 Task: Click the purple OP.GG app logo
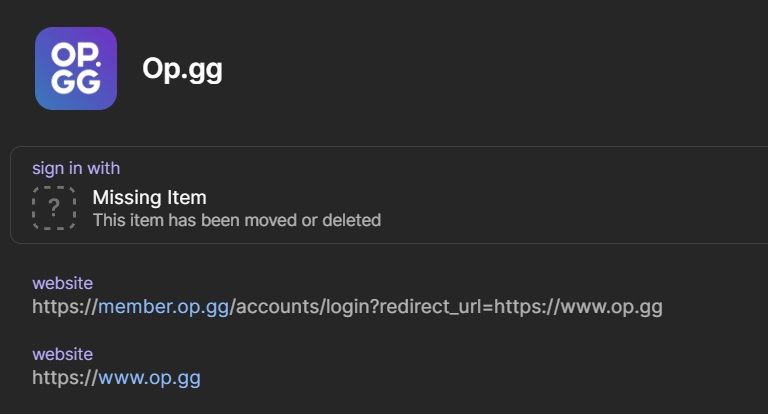pos(76,68)
